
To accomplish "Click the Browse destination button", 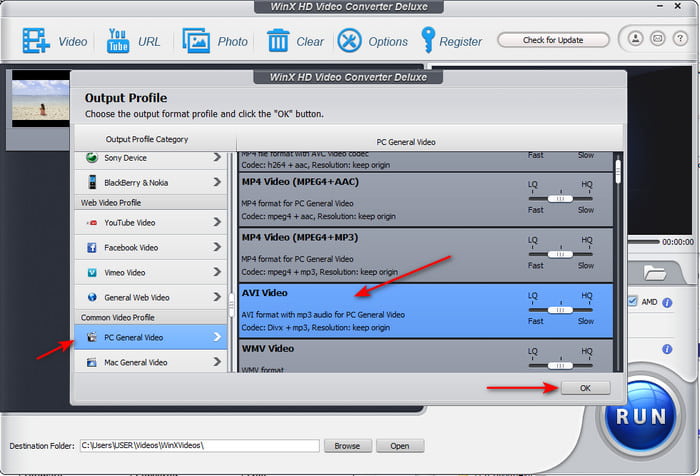I will (x=347, y=446).
